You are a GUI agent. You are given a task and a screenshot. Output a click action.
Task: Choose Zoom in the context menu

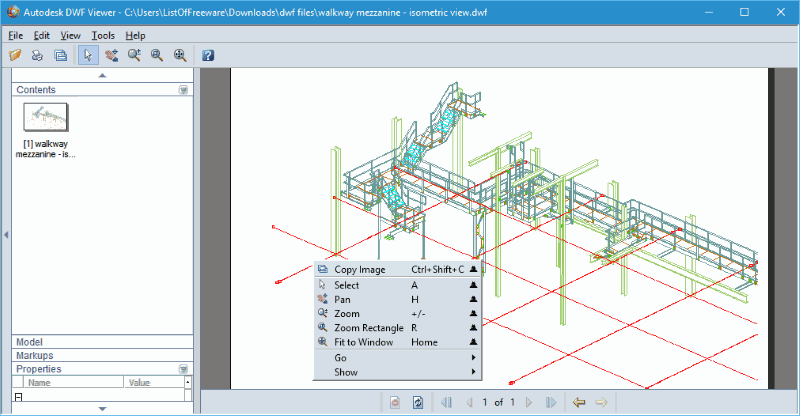[397, 313]
